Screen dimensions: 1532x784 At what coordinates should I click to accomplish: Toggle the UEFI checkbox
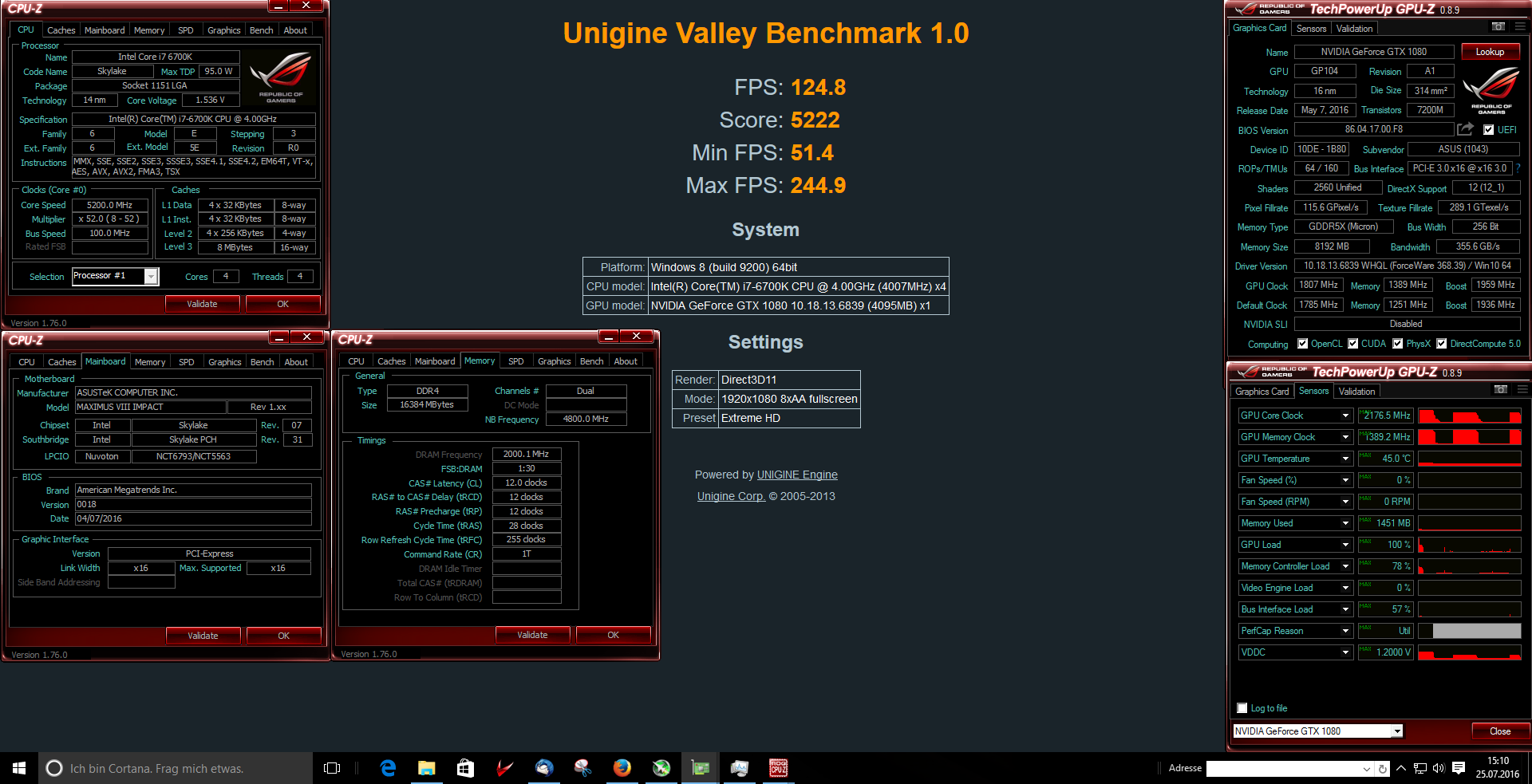(1488, 129)
